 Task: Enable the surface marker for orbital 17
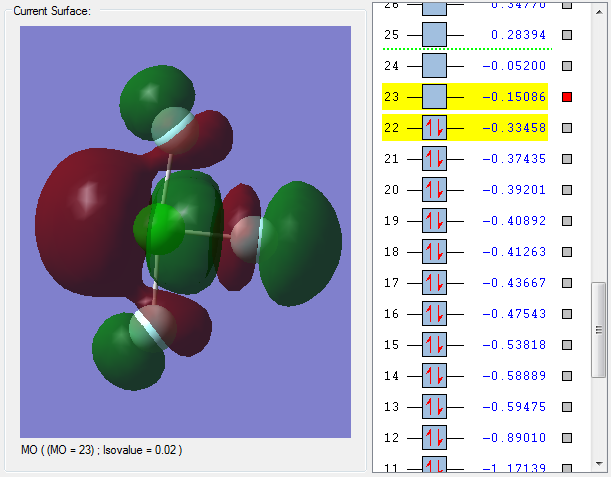567,283
